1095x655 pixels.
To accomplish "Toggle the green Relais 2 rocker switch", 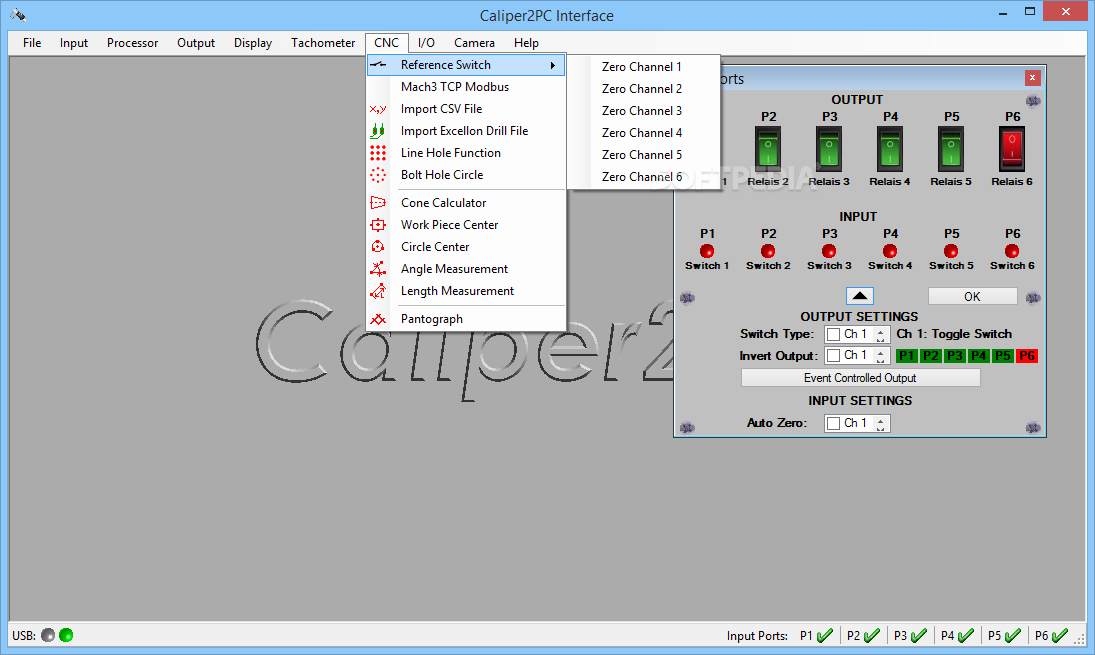I will pos(768,149).
